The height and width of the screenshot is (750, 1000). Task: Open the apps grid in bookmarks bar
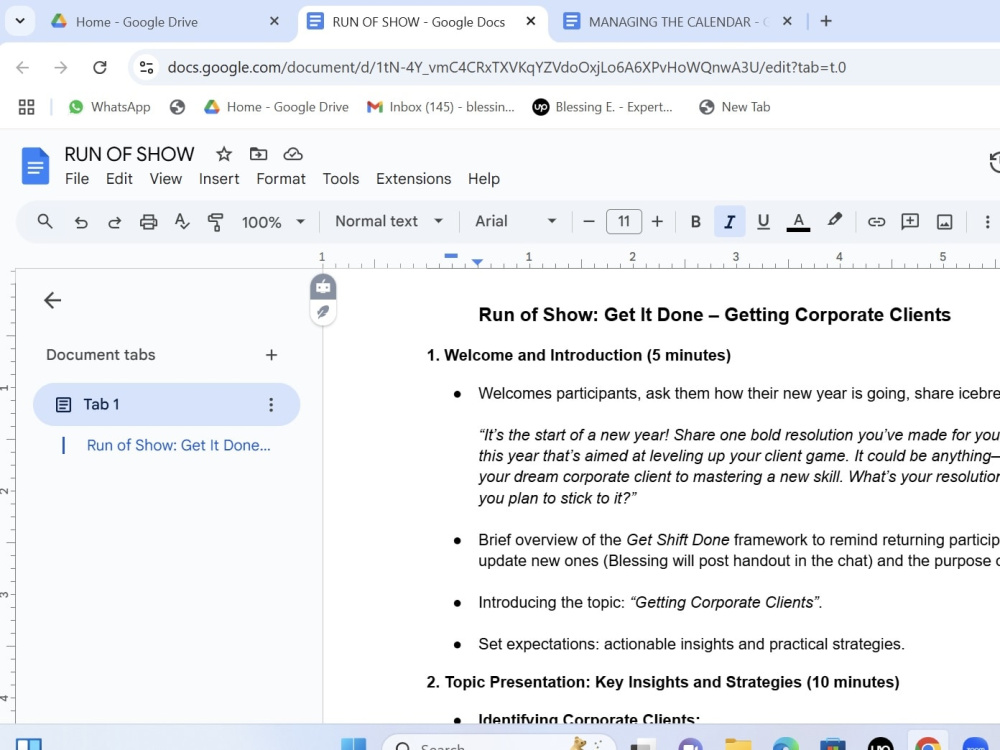click(26, 107)
